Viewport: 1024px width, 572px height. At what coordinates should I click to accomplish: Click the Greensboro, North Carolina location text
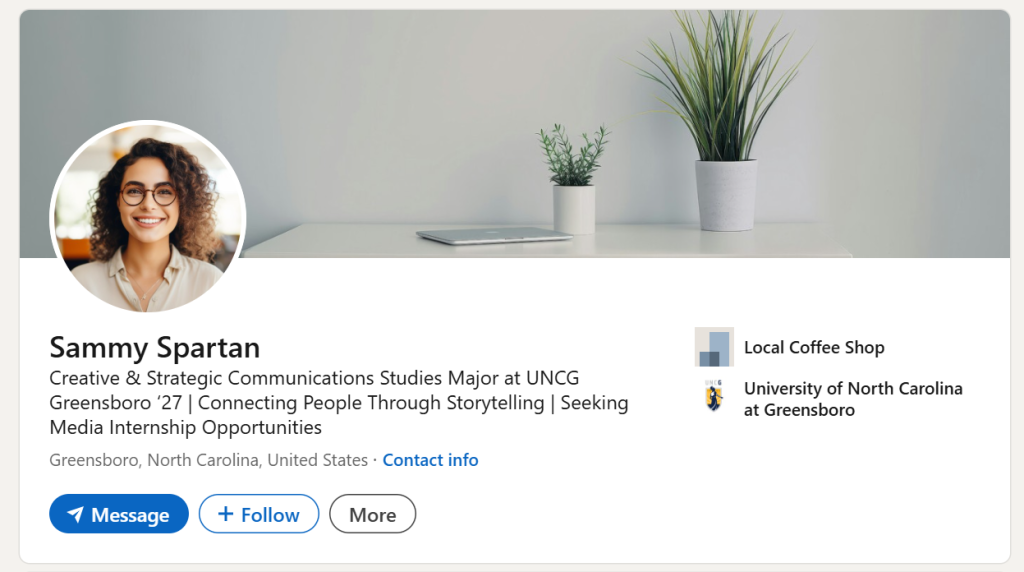pyautogui.click(x=208, y=460)
